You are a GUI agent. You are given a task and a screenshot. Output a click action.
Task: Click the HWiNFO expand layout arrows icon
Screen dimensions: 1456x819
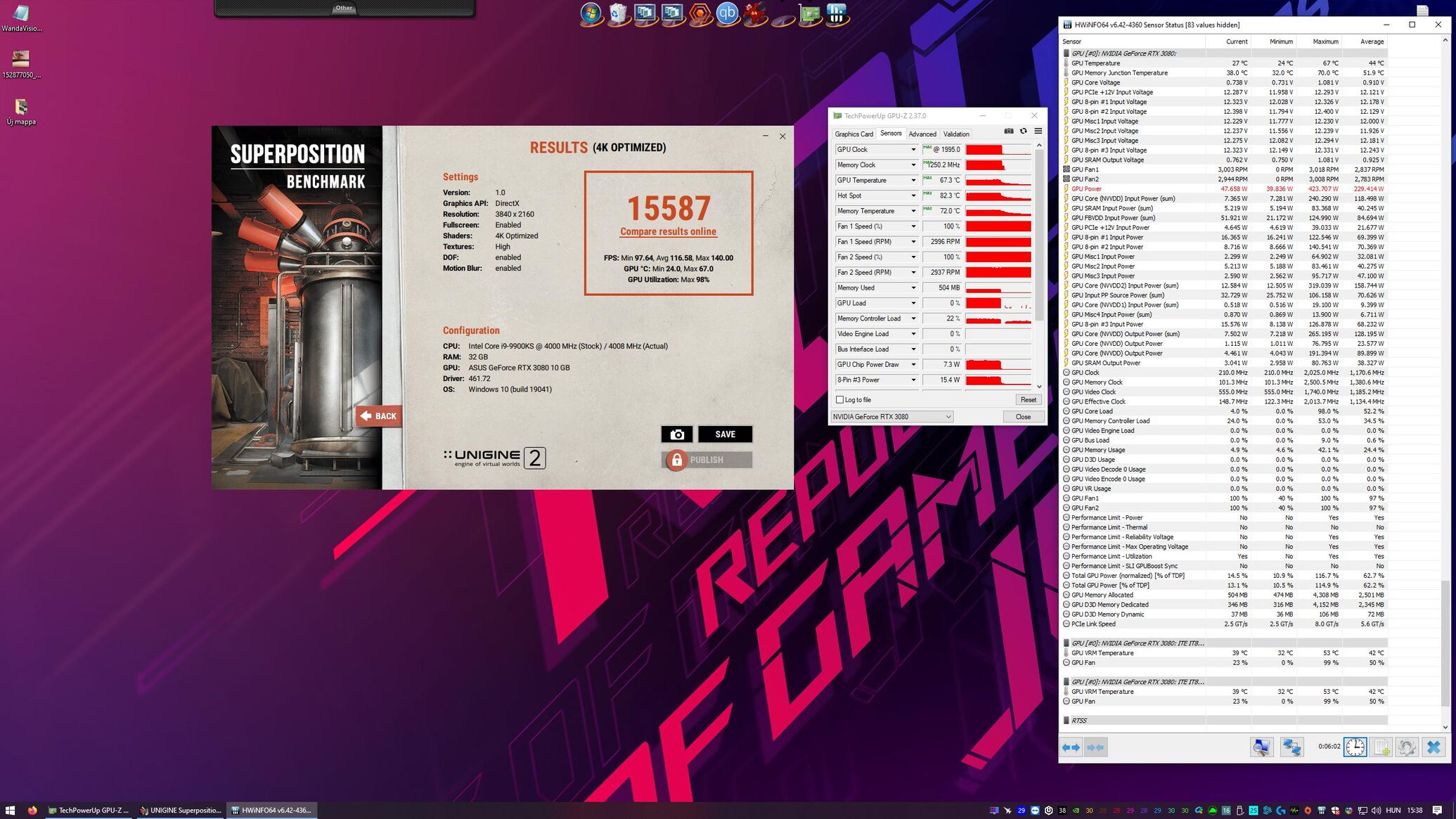click(1071, 747)
